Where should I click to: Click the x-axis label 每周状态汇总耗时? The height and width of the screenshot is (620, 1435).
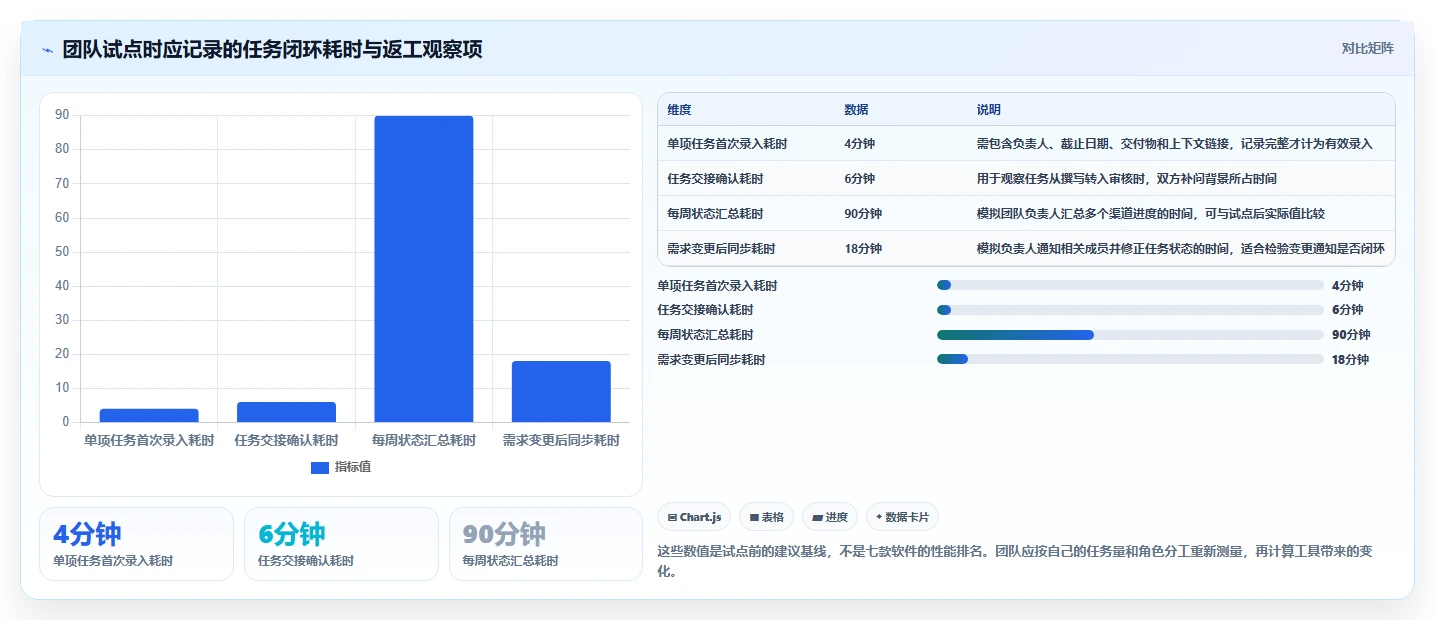pyautogui.click(x=424, y=440)
